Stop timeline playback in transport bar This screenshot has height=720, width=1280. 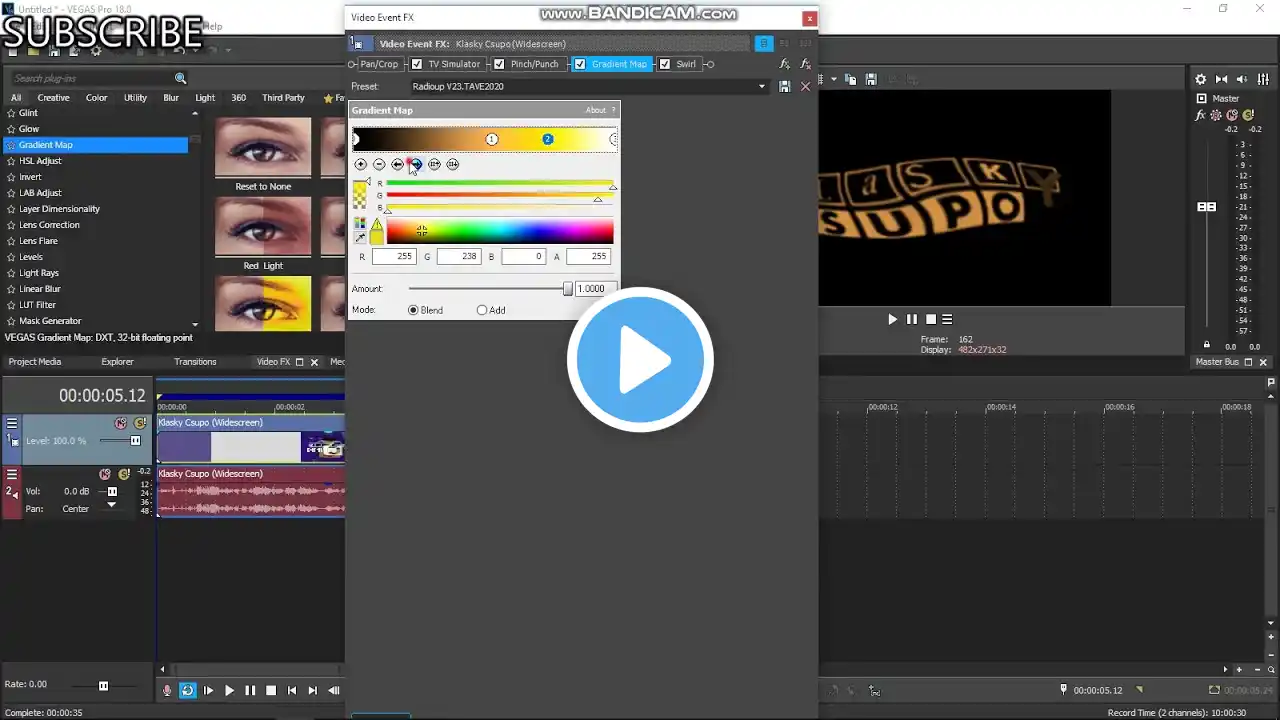271,690
